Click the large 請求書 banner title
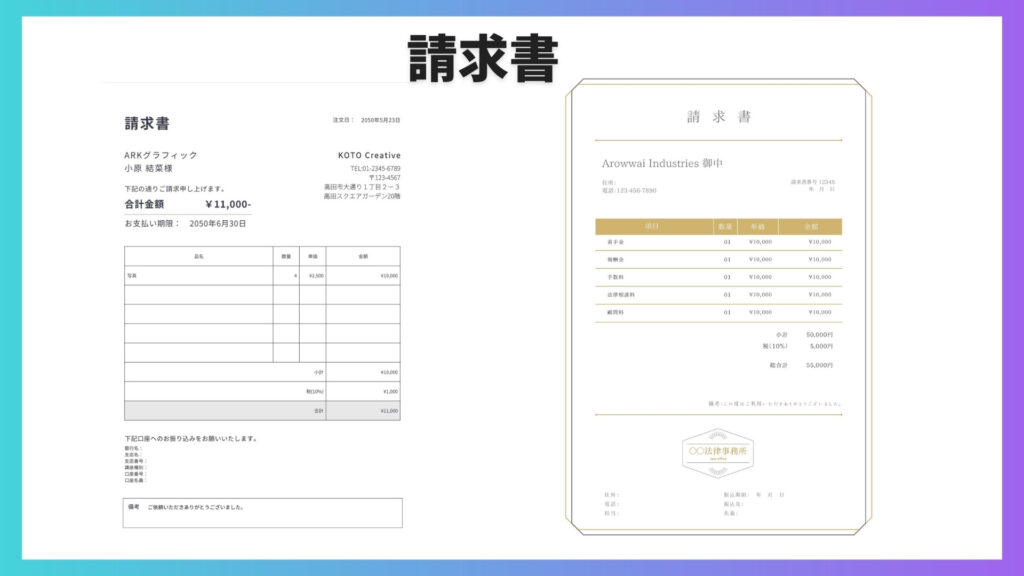The width and height of the screenshot is (1024, 576). (x=483, y=59)
